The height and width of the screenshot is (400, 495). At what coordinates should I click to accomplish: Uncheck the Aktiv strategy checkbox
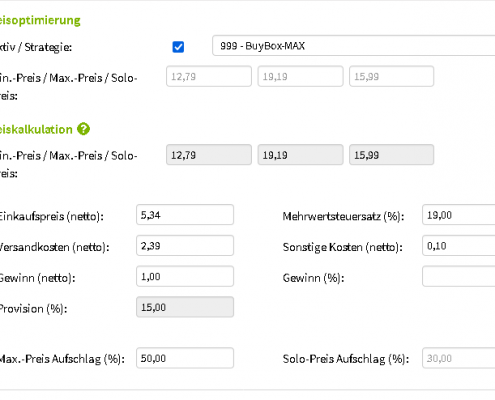click(x=178, y=47)
